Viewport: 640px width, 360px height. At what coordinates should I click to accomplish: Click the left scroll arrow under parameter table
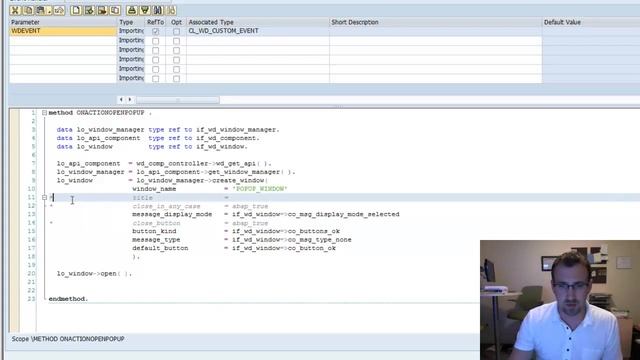pyautogui.click(x=121, y=100)
